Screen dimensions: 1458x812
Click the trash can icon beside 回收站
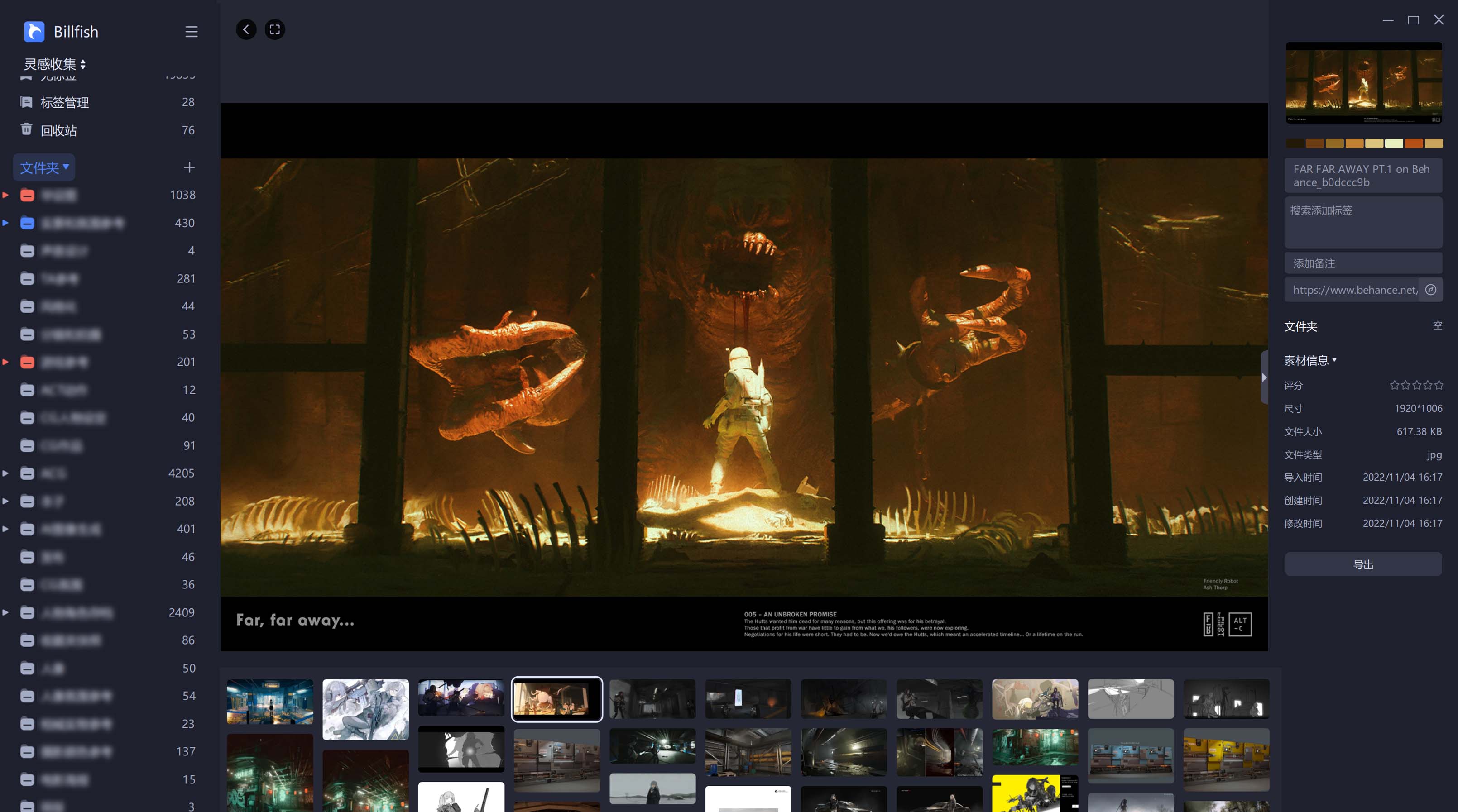tap(26, 129)
